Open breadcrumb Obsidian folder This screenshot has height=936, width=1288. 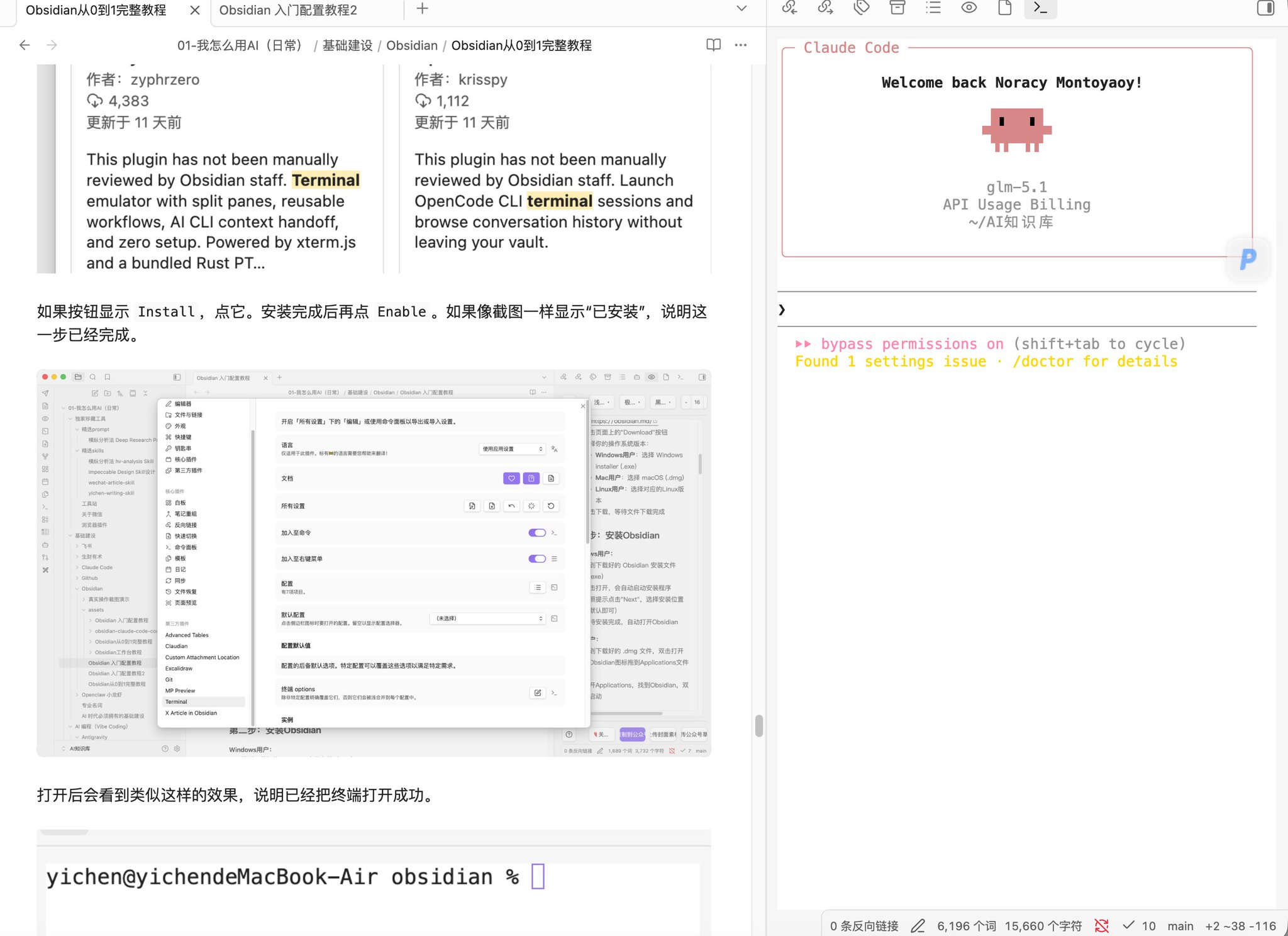pyautogui.click(x=412, y=45)
